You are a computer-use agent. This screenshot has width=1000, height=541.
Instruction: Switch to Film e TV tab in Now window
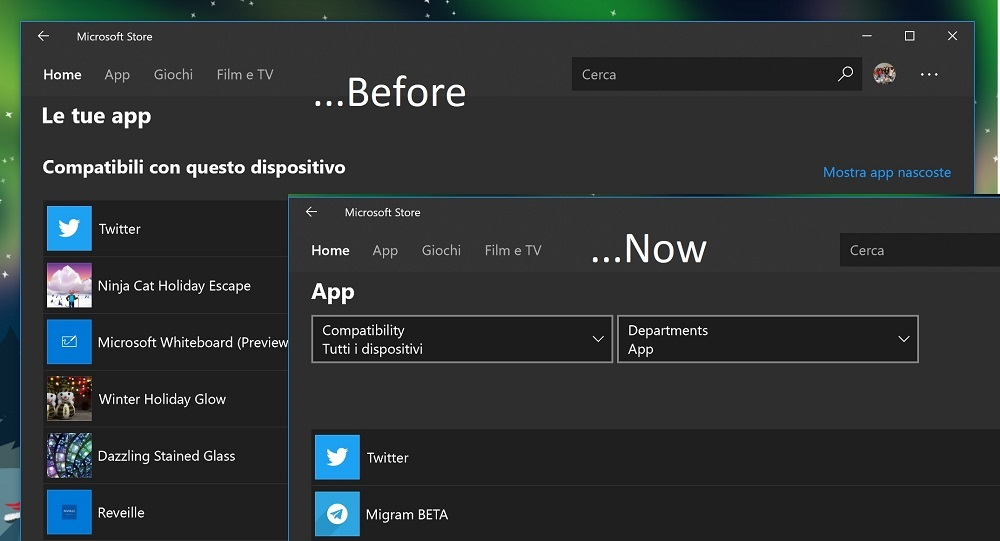coord(513,251)
